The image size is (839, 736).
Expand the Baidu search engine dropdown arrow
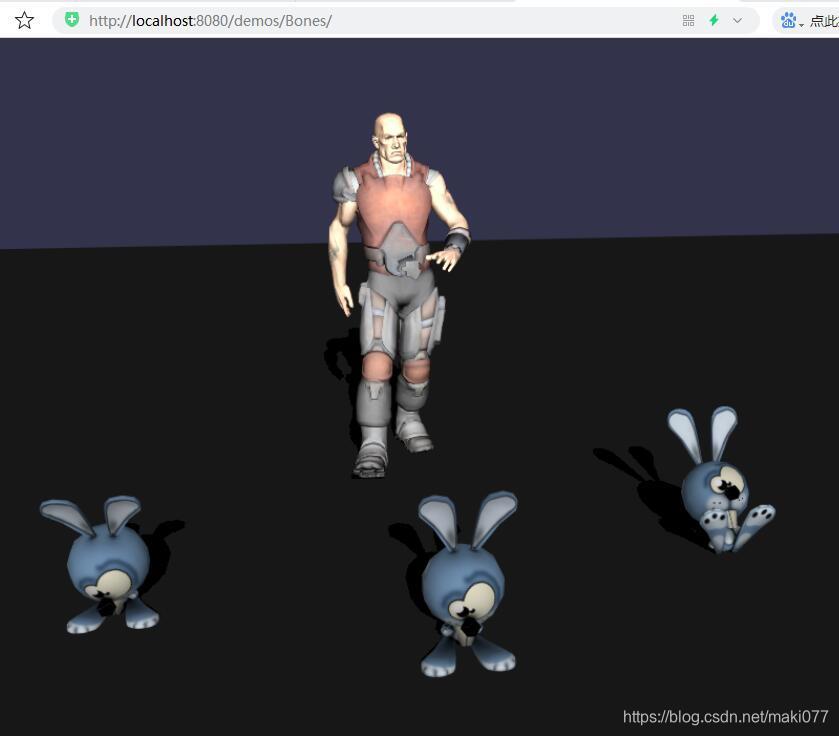(801, 25)
